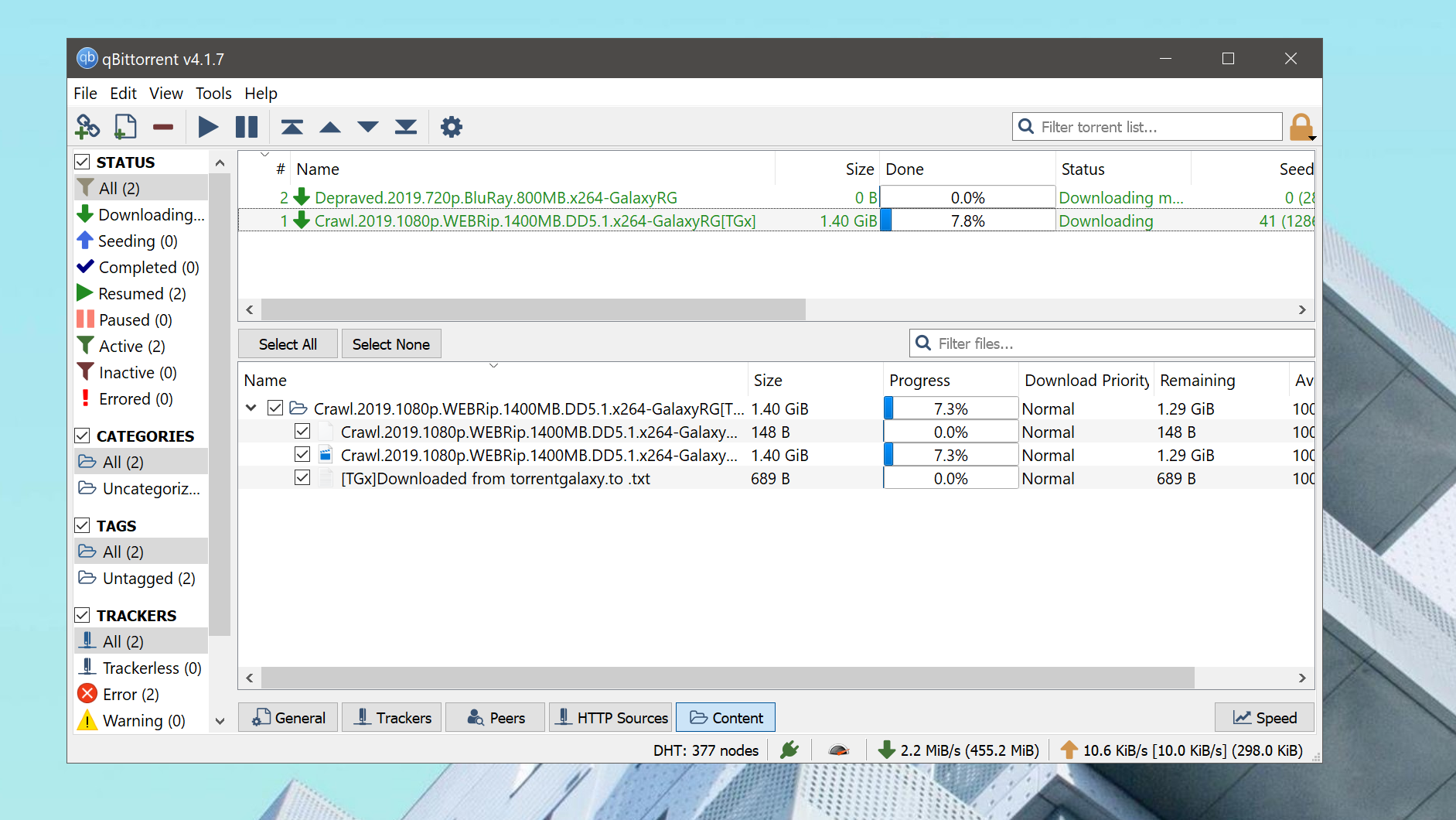Switch to the Peers tab
Screen dimensions: 1456x820
496,717
